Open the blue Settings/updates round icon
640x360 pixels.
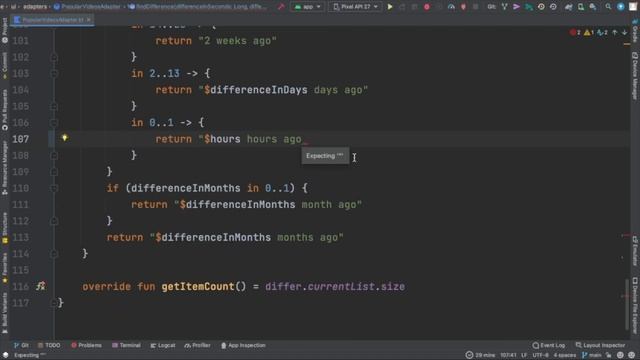click(x=620, y=7)
